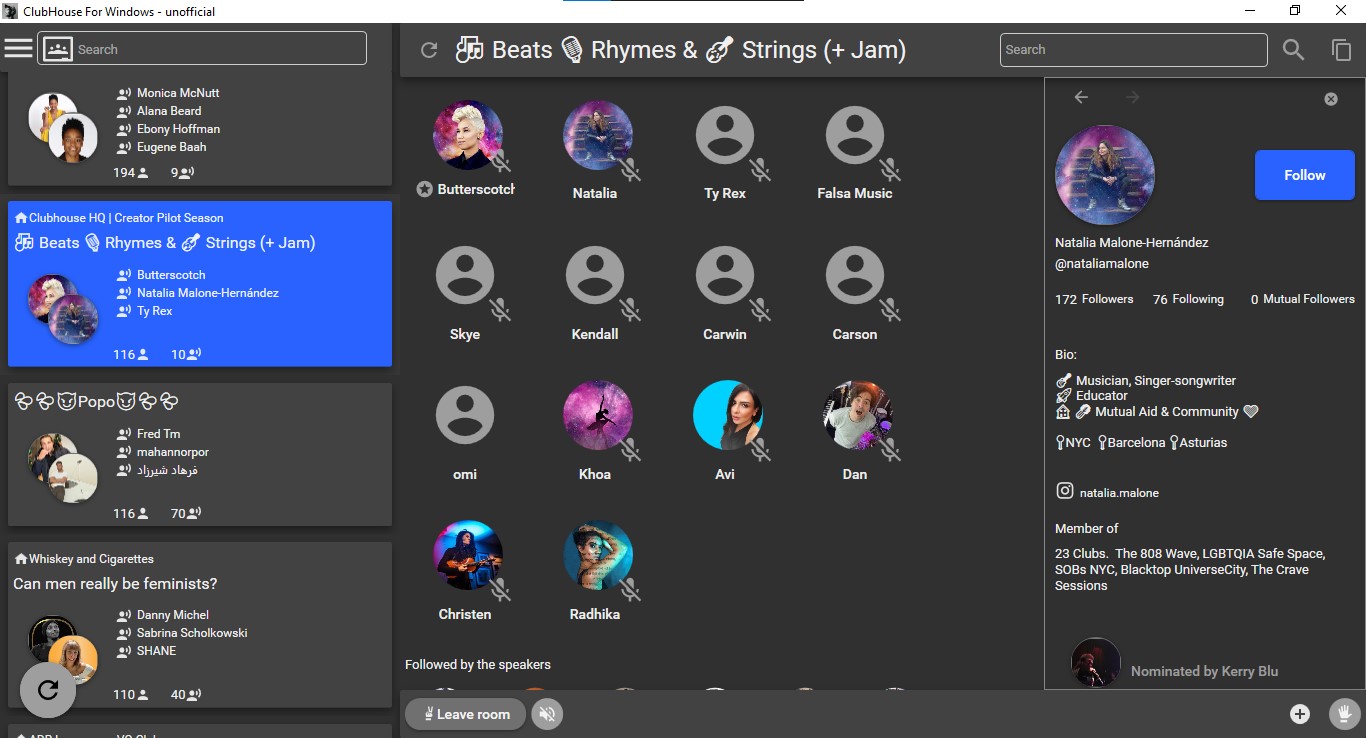The width and height of the screenshot is (1366, 738).
Task: Click the copy icon in room header
Action: tap(1341, 50)
